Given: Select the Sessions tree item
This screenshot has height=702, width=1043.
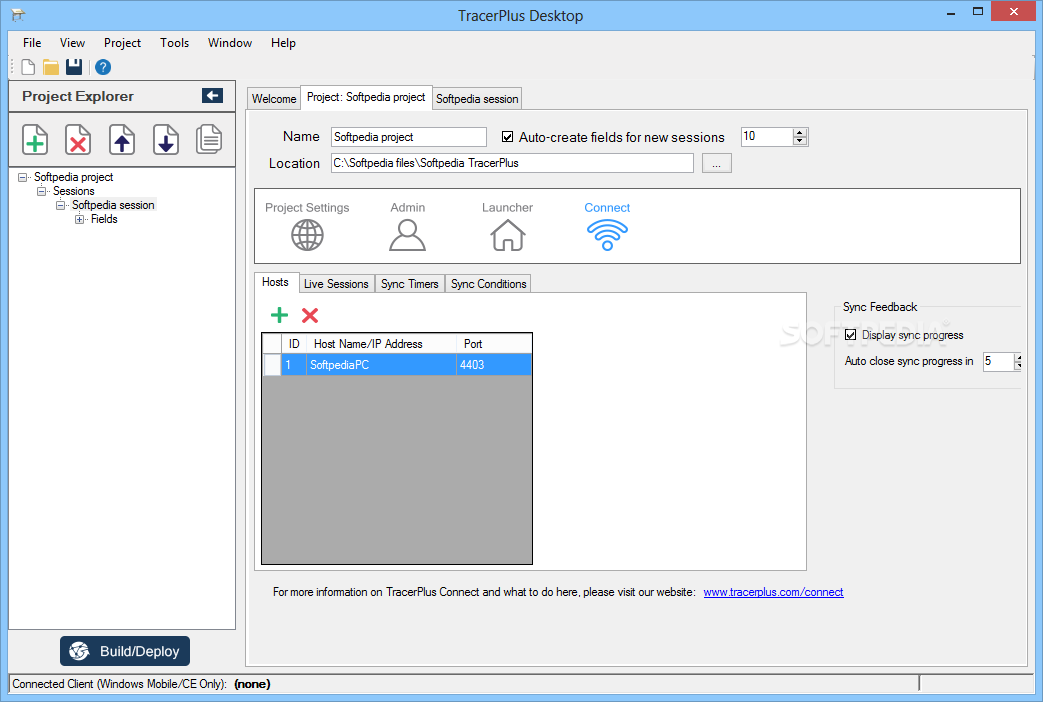Looking at the screenshot, I should [74, 191].
